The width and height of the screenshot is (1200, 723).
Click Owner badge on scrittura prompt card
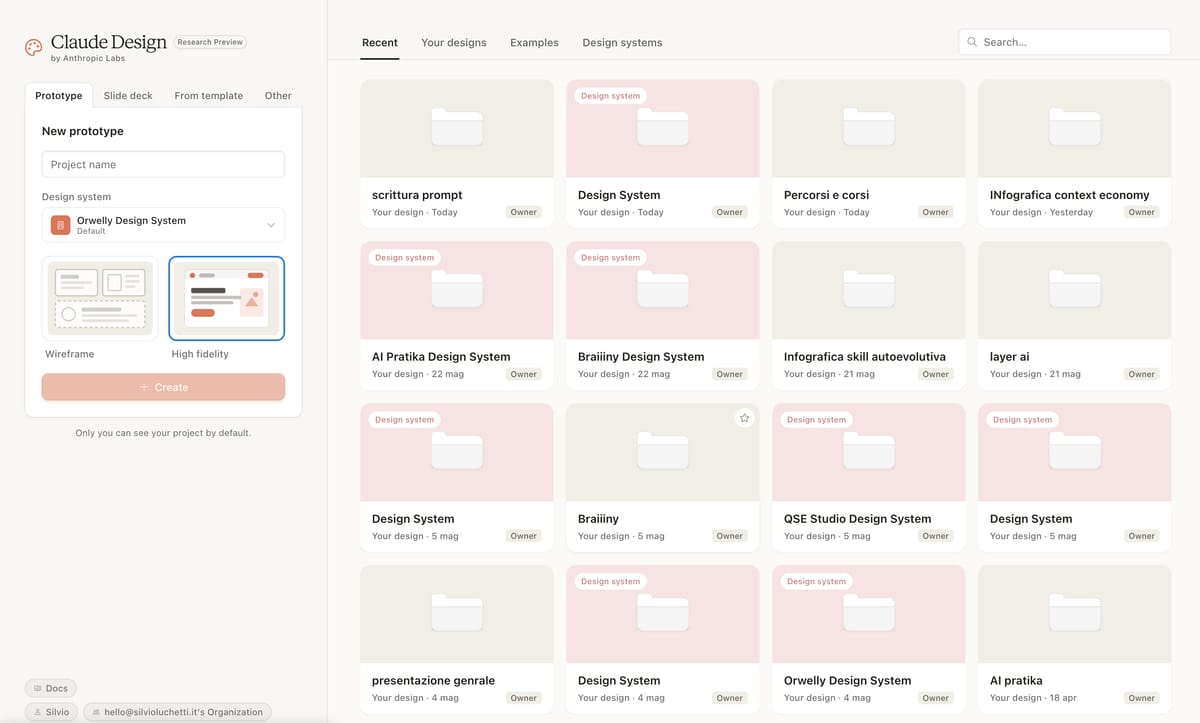pos(524,212)
